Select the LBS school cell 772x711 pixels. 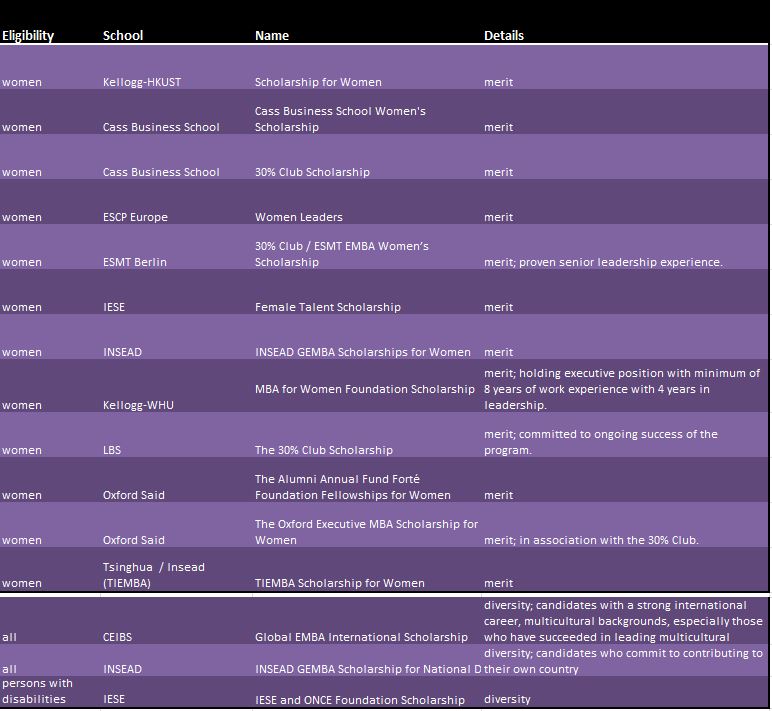click(x=112, y=450)
